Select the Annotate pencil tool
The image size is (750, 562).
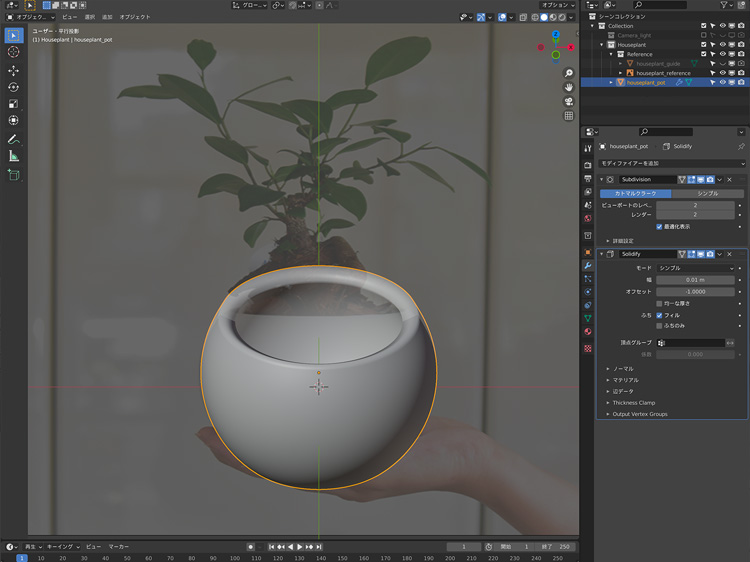pos(14,138)
